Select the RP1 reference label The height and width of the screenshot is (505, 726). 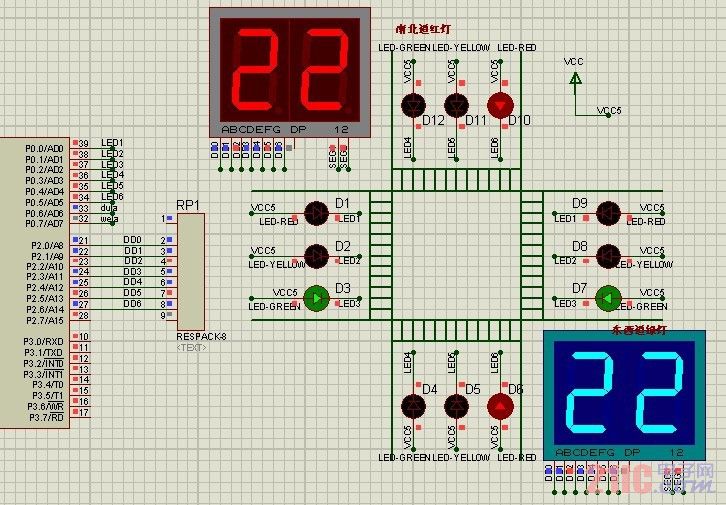188,205
